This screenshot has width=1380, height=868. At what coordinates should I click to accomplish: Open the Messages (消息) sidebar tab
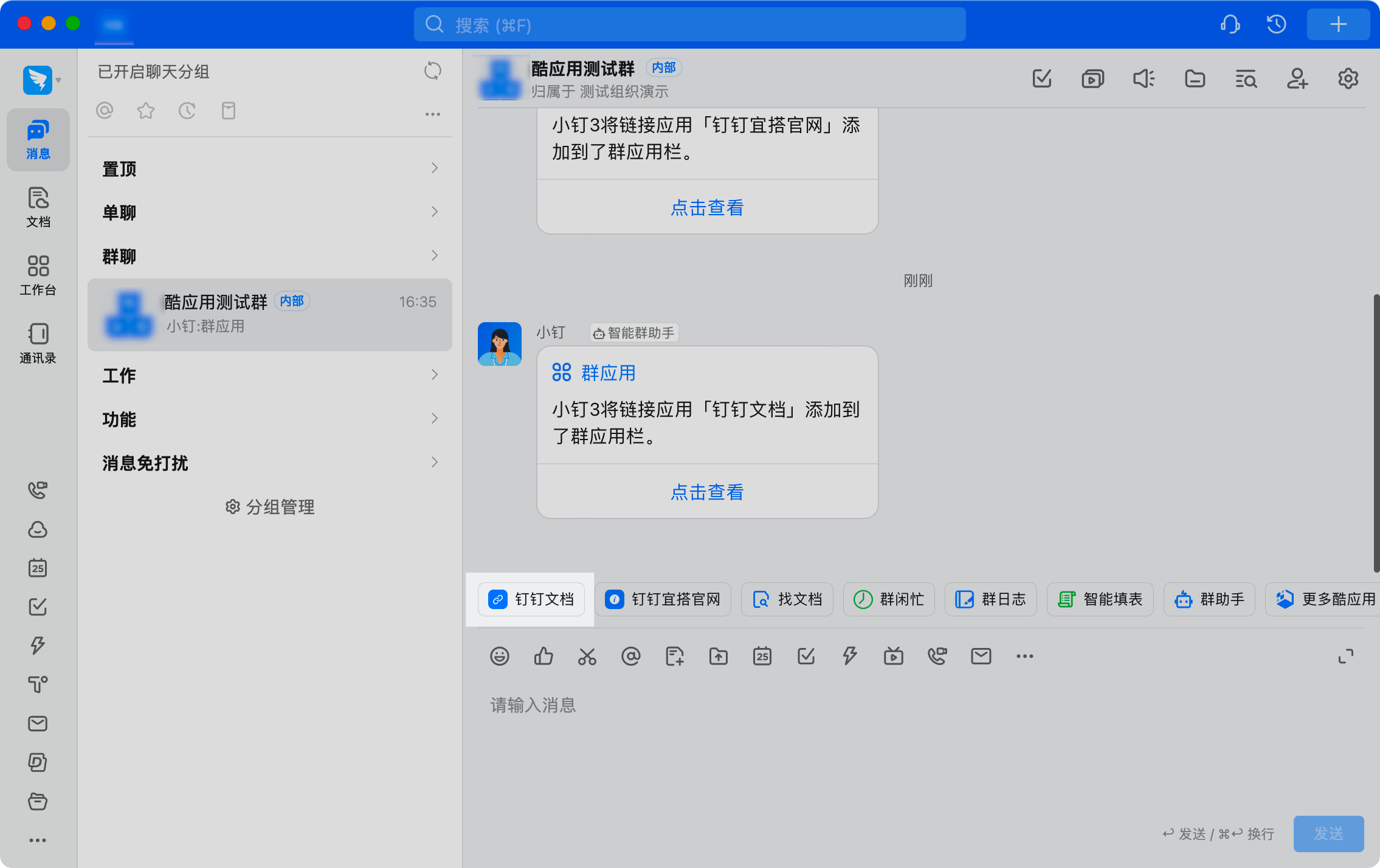[x=38, y=140]
